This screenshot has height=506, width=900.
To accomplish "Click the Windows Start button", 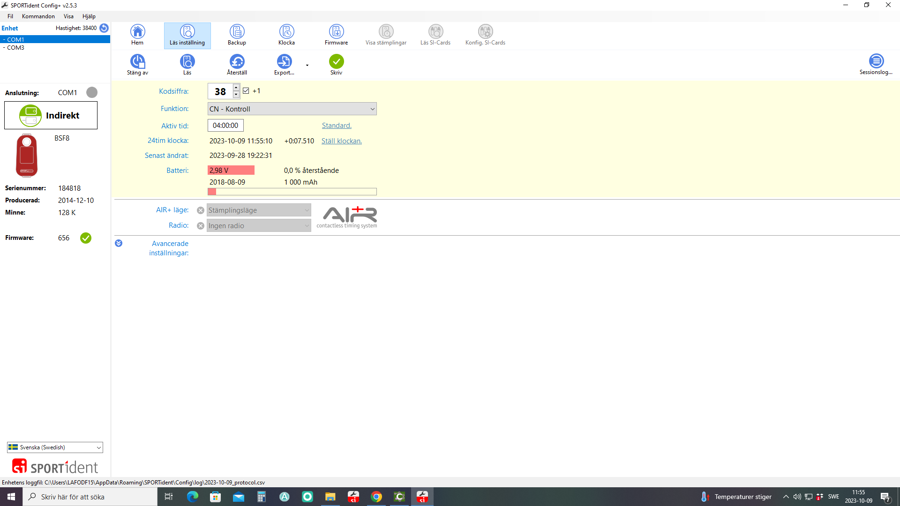I will pyautogui.click(x=11, y=497).
